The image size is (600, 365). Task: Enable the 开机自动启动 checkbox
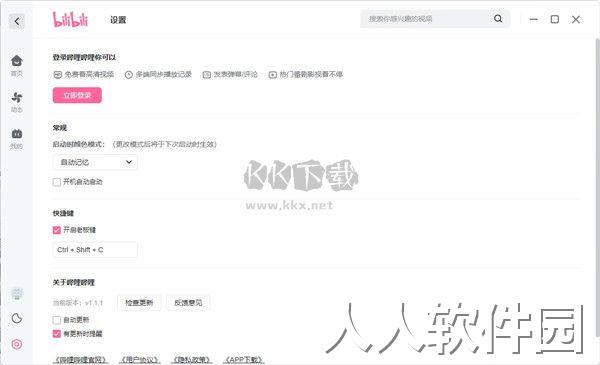pyautogui.click(x=57, y=182)
